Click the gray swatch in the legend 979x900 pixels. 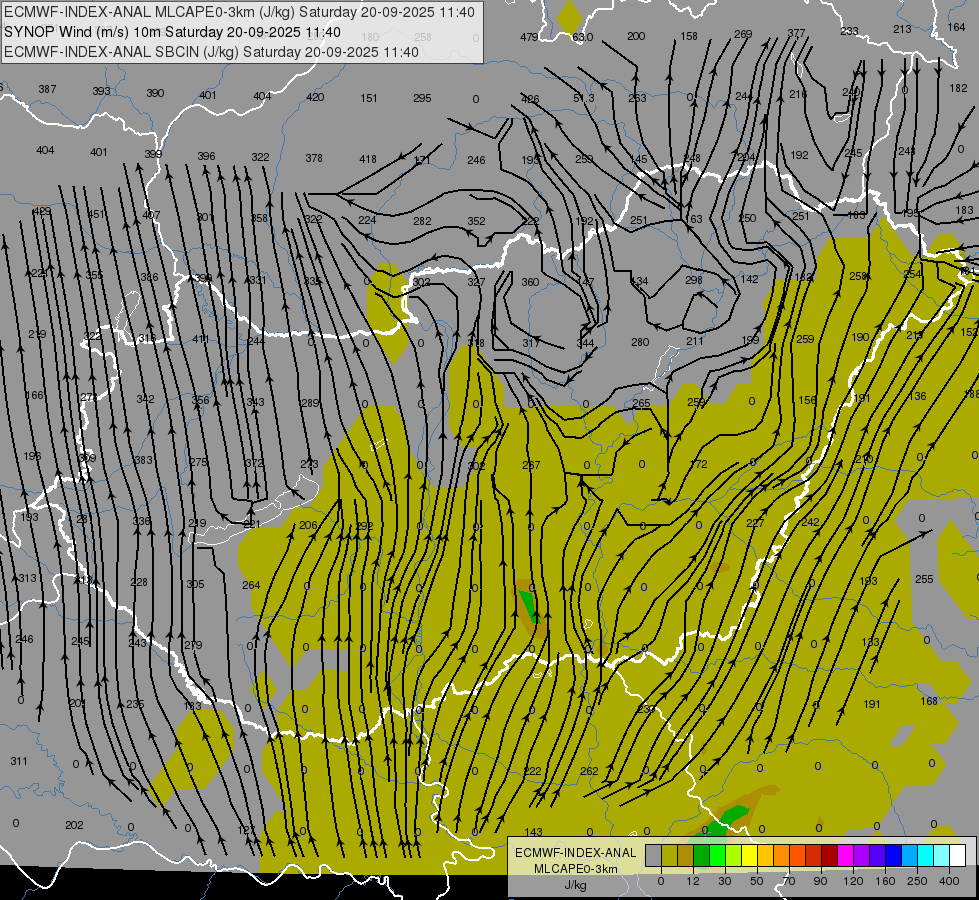(x=654, y=855)
